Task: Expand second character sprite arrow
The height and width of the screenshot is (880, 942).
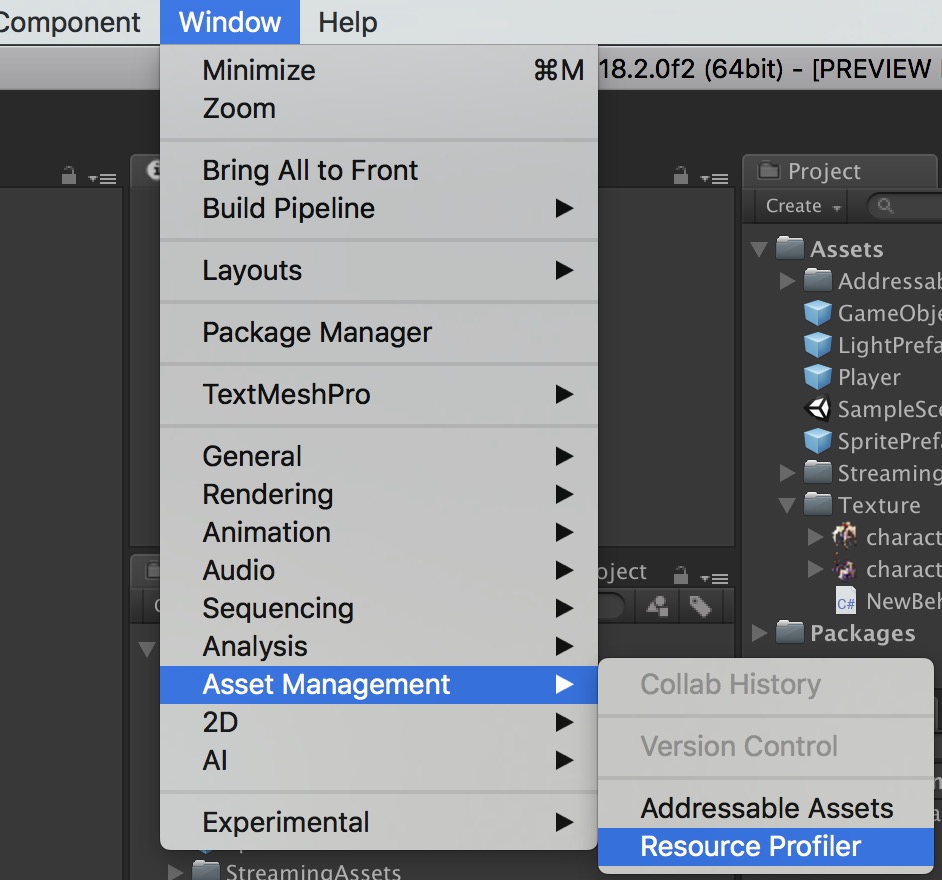Action: pyautogui.click(x=815, y=568)
